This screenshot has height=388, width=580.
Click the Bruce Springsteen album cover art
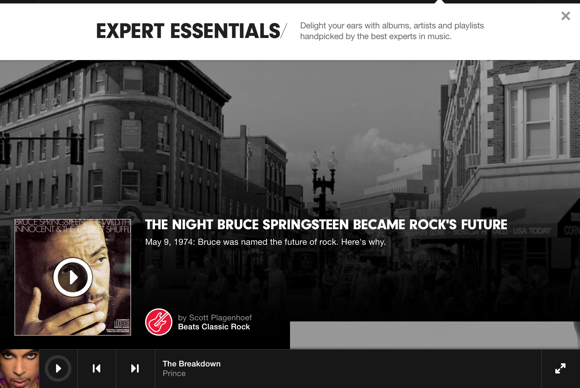click(73, 277)
